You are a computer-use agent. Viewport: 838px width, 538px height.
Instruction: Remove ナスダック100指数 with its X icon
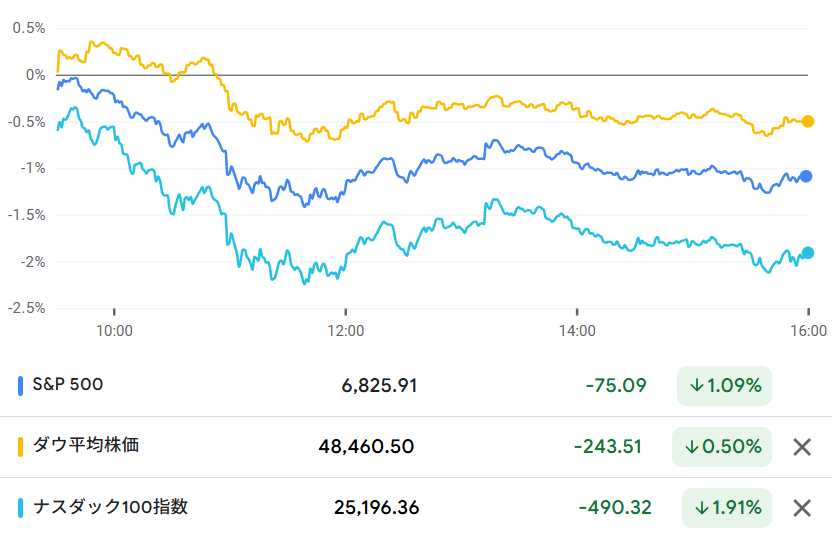801,508
